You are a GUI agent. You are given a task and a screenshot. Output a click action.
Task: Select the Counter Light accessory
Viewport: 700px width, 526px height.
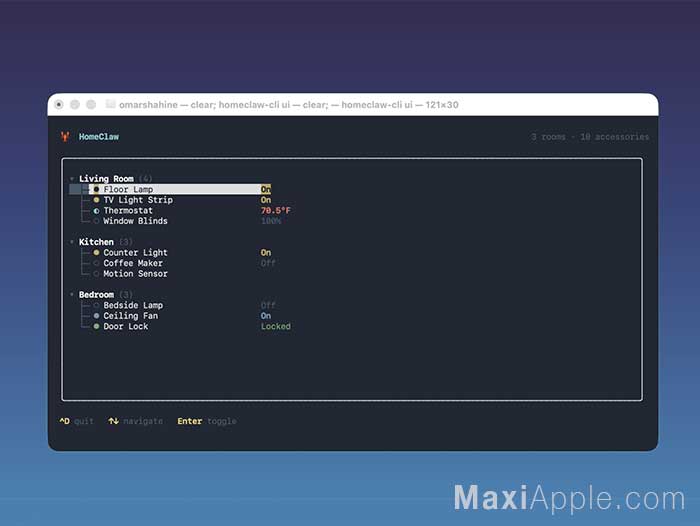(135, 253)
